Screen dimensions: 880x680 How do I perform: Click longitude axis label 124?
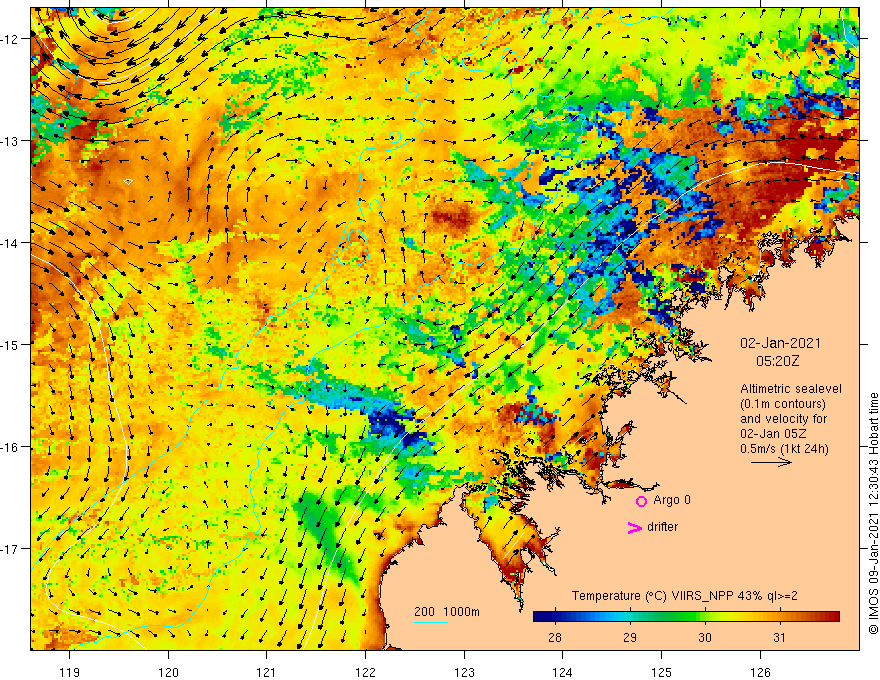tap(562, 672)
